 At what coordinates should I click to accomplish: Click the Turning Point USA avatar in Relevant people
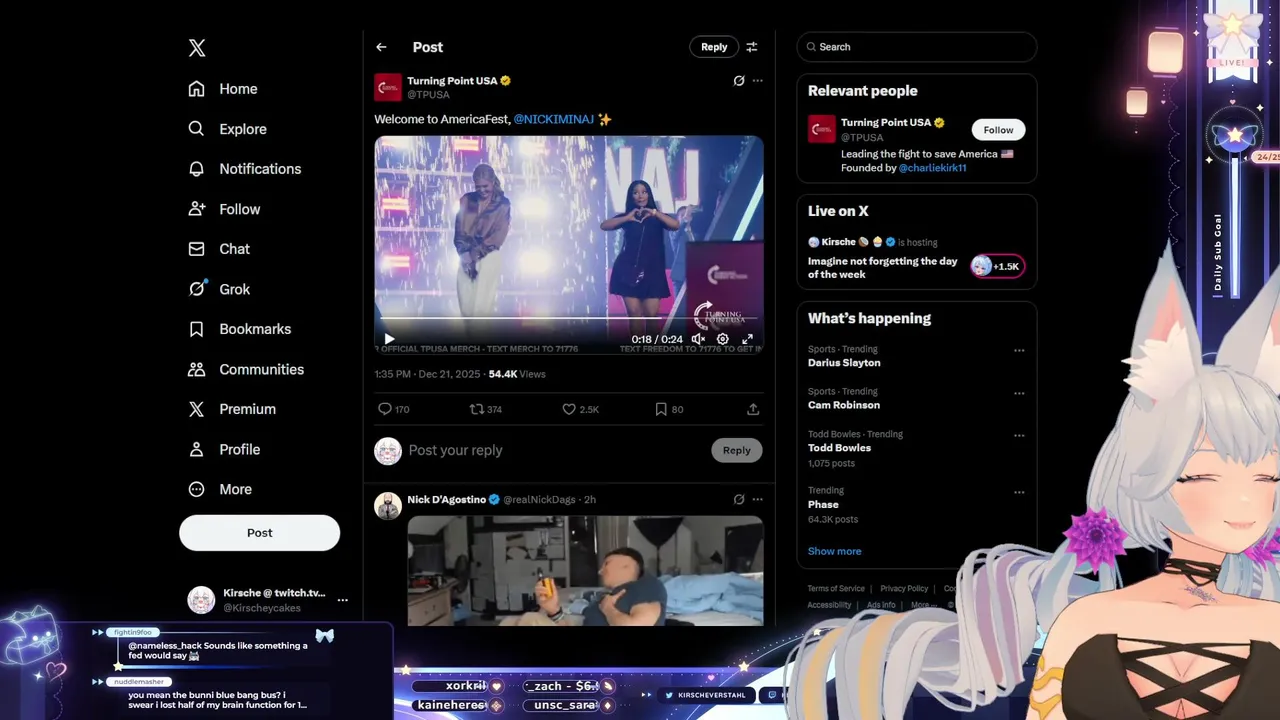[822, 129]
